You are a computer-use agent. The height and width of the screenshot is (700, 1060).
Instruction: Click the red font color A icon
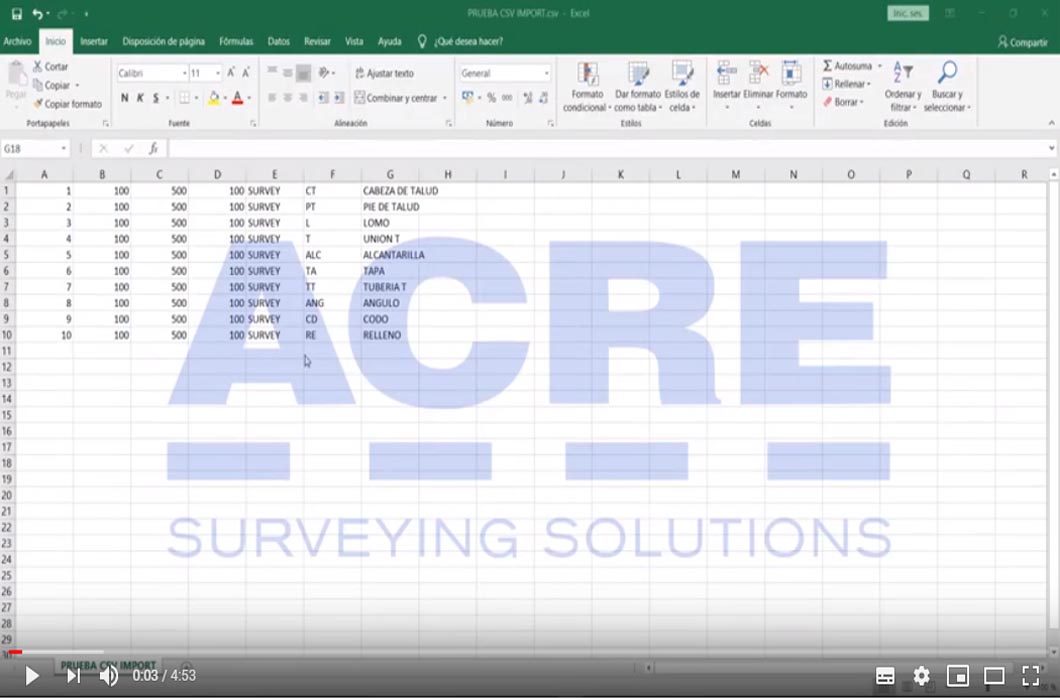[237, 98]
